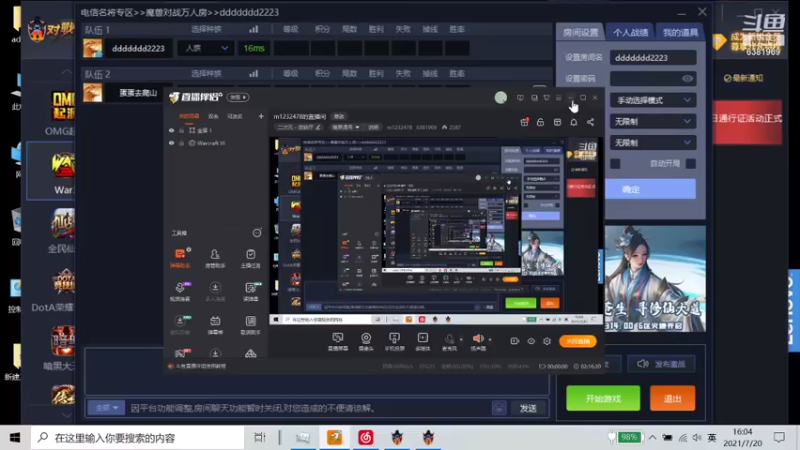Switch to 个人战绩 tab

(x=631, y=32)
